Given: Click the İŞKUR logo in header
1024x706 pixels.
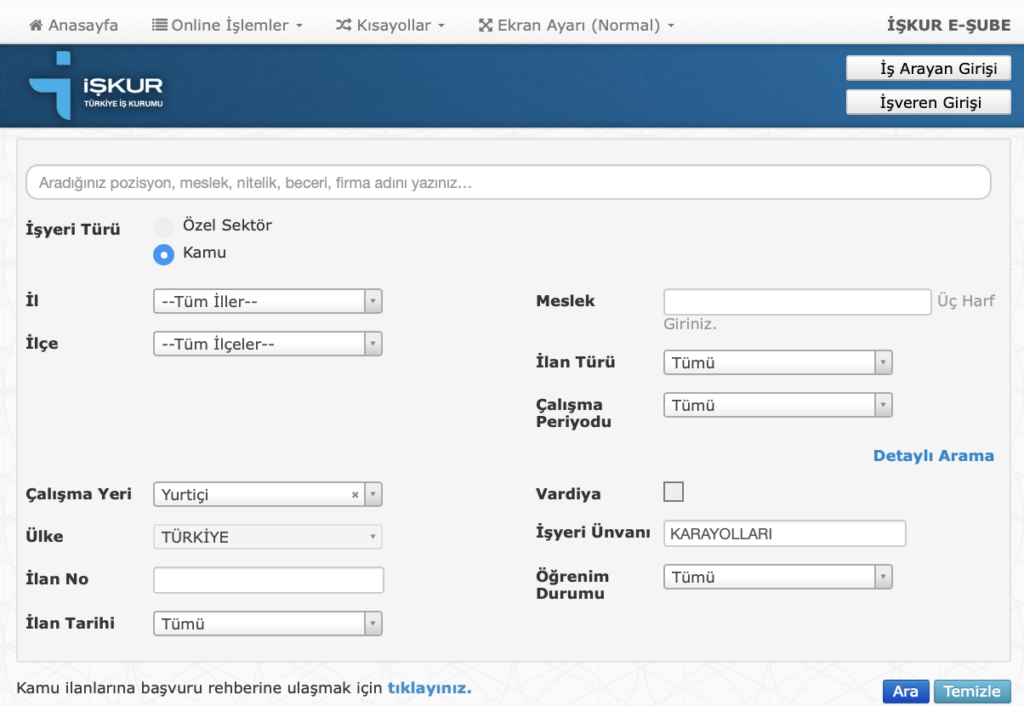Looking at the screenshot, I should [x=96, y=86].
